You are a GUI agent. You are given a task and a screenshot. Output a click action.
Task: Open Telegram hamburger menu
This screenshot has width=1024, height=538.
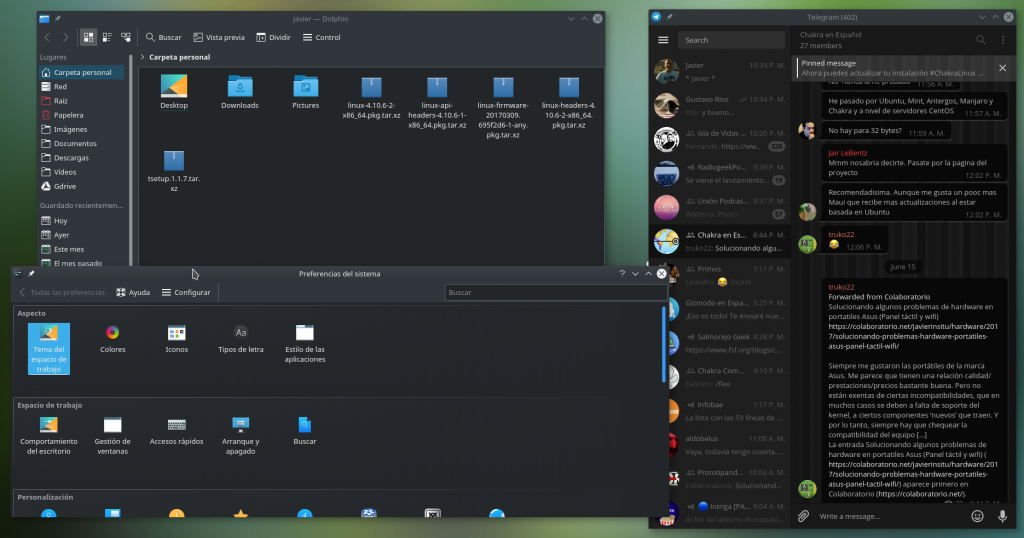[664, 40]
